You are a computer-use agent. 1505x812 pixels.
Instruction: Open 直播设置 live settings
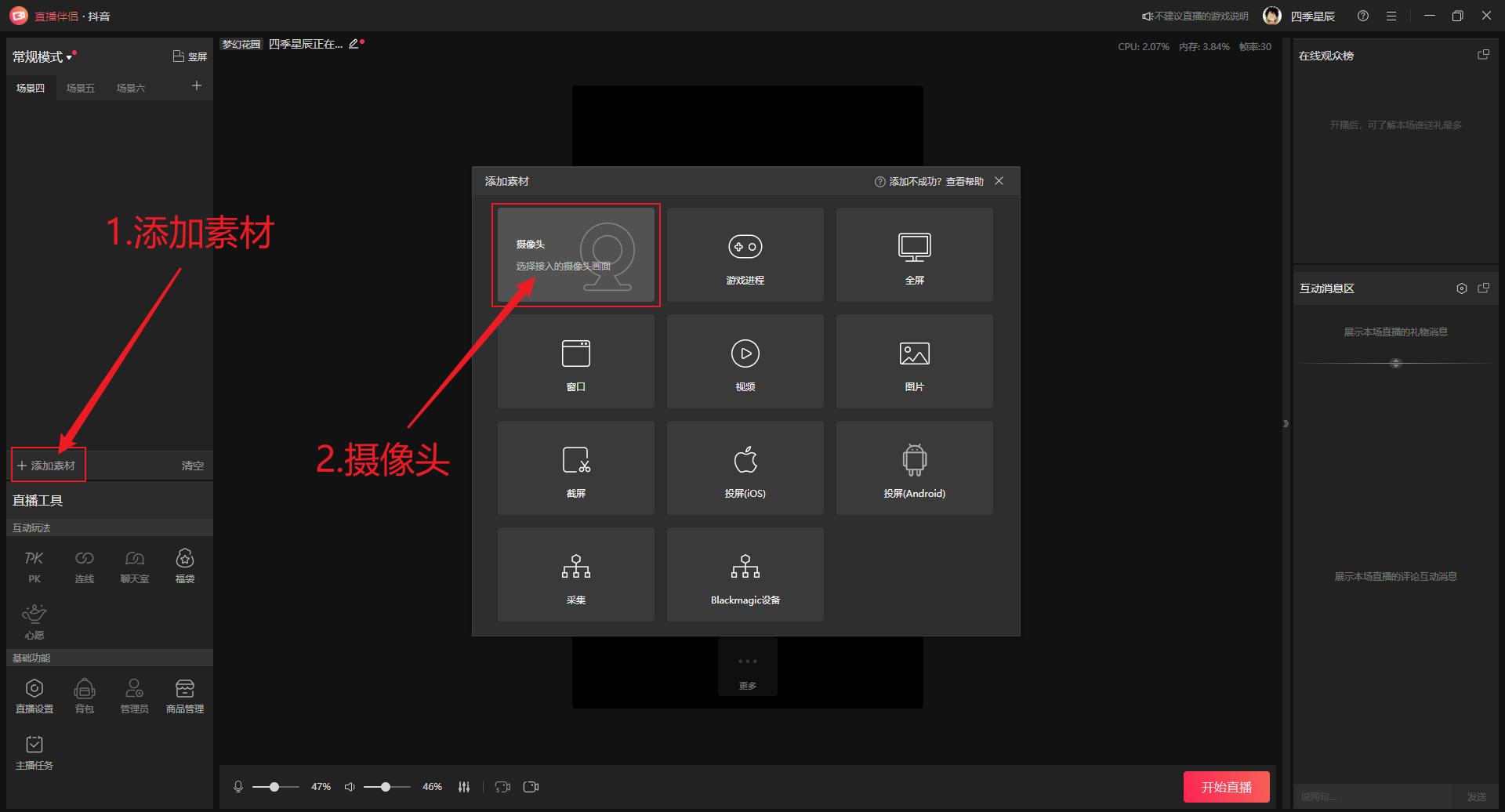click(34, 696)
